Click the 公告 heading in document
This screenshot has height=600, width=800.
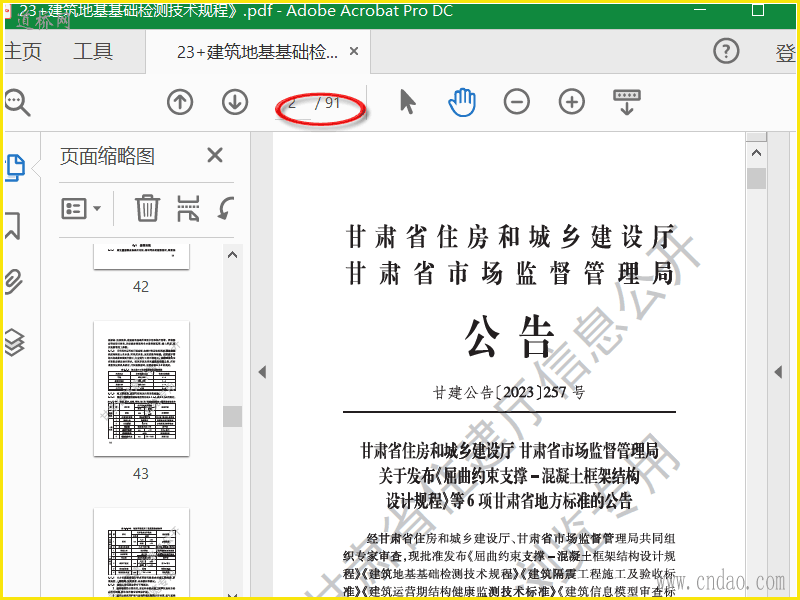509,337
